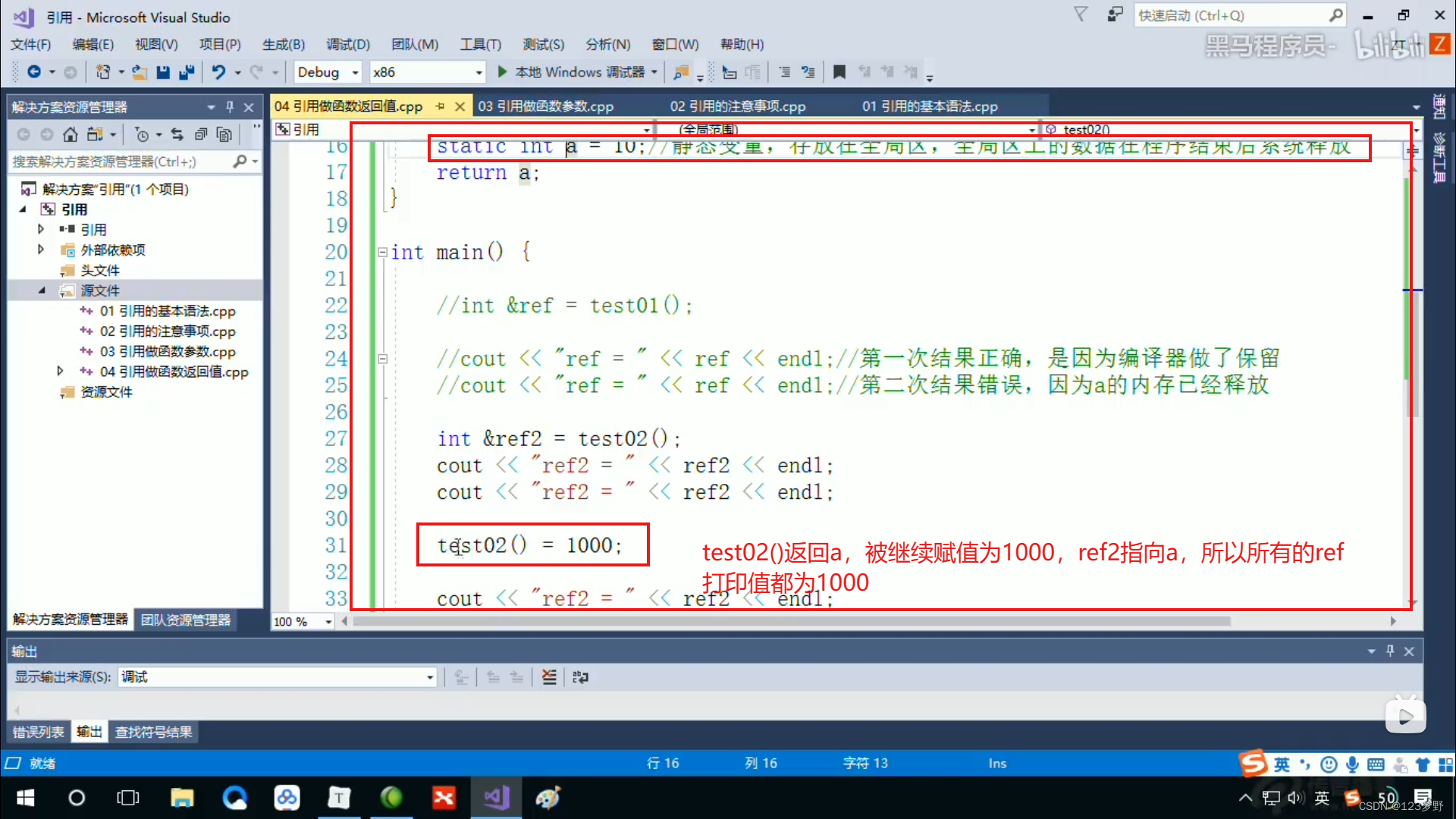Select 02 引用的注意事项.cpp in the solution tree
The image size is (1456, 819).
click(168, 331)
